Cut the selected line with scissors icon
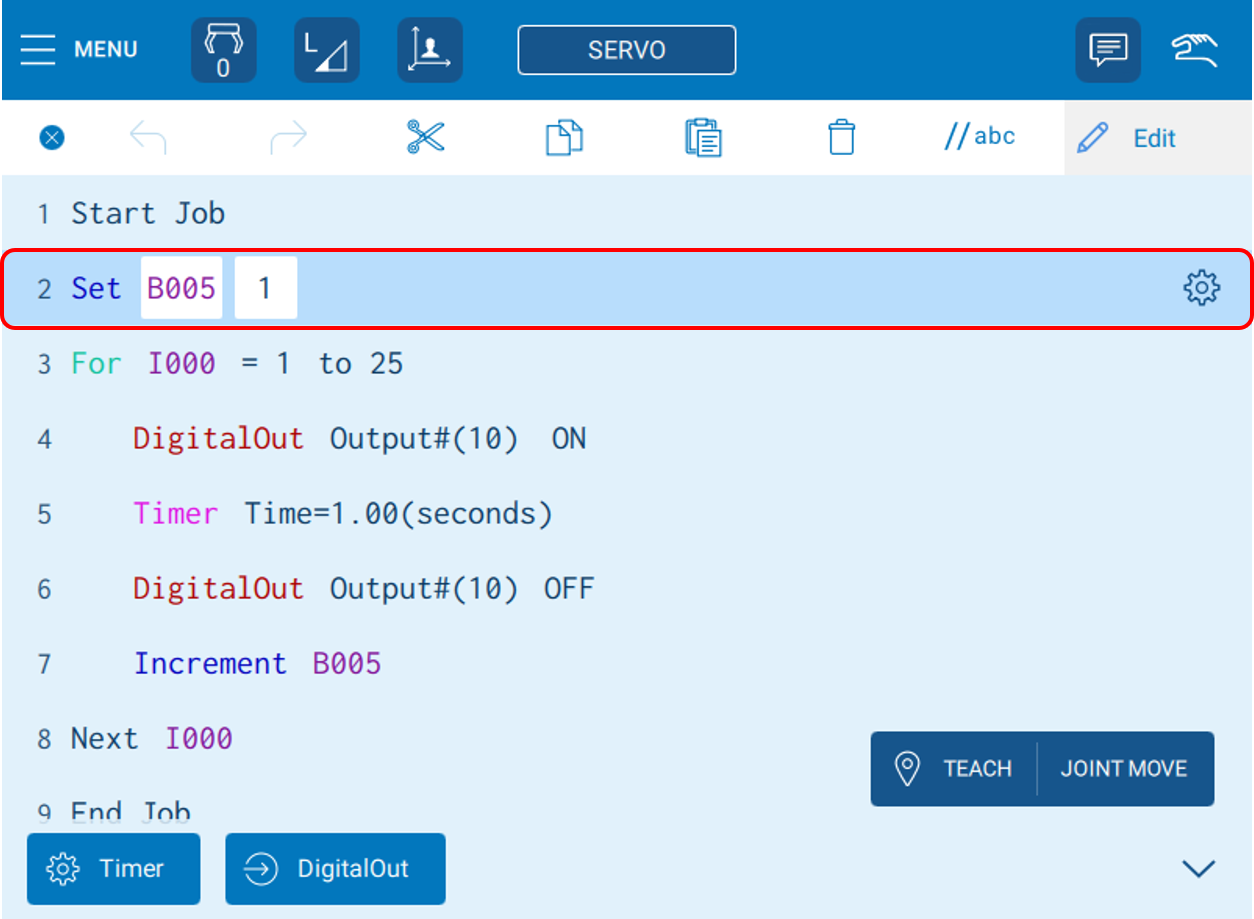This screenshot has width=1254, height=919. click(x=426, y=138)
